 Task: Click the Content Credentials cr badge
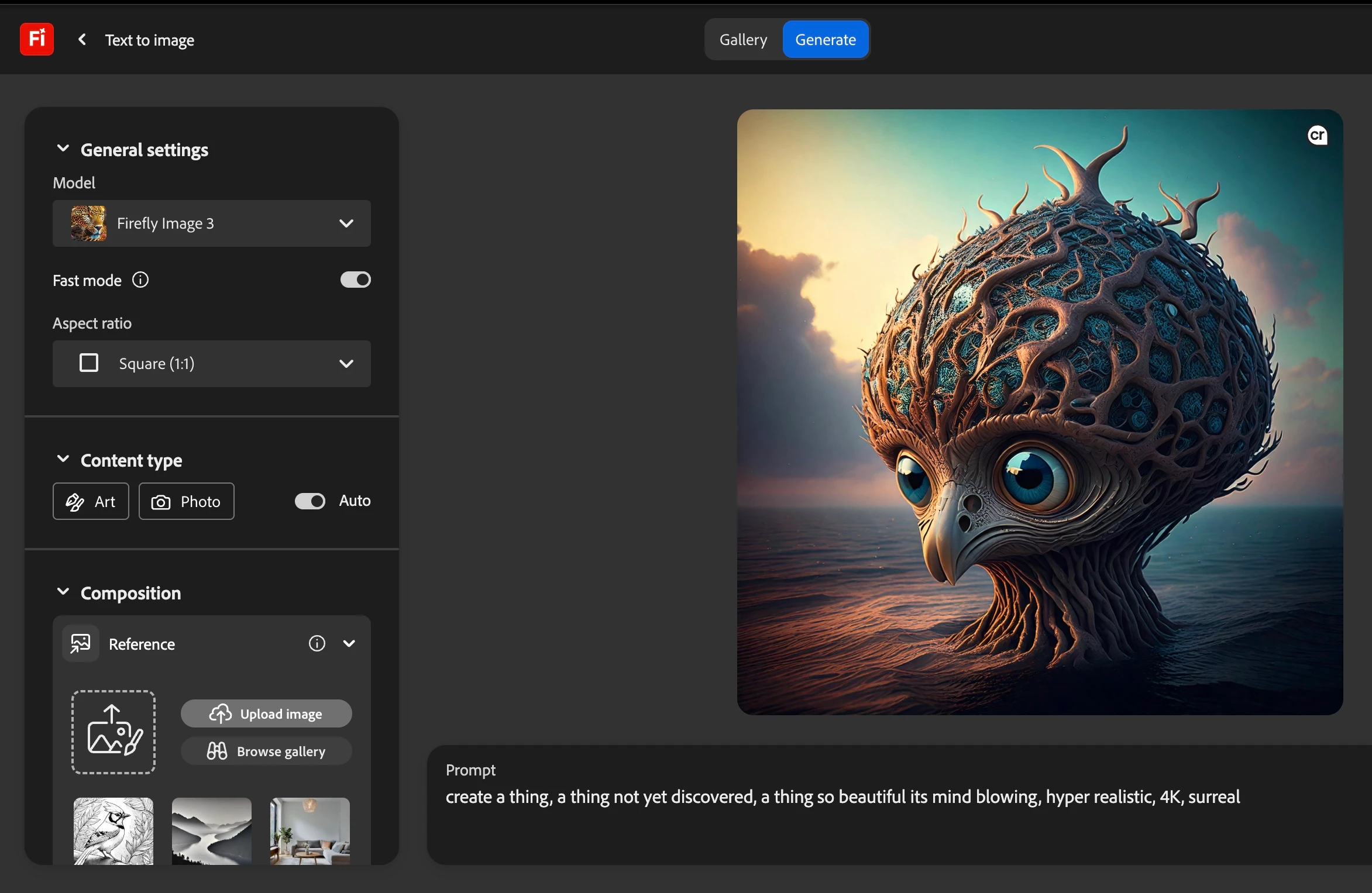1317,136
